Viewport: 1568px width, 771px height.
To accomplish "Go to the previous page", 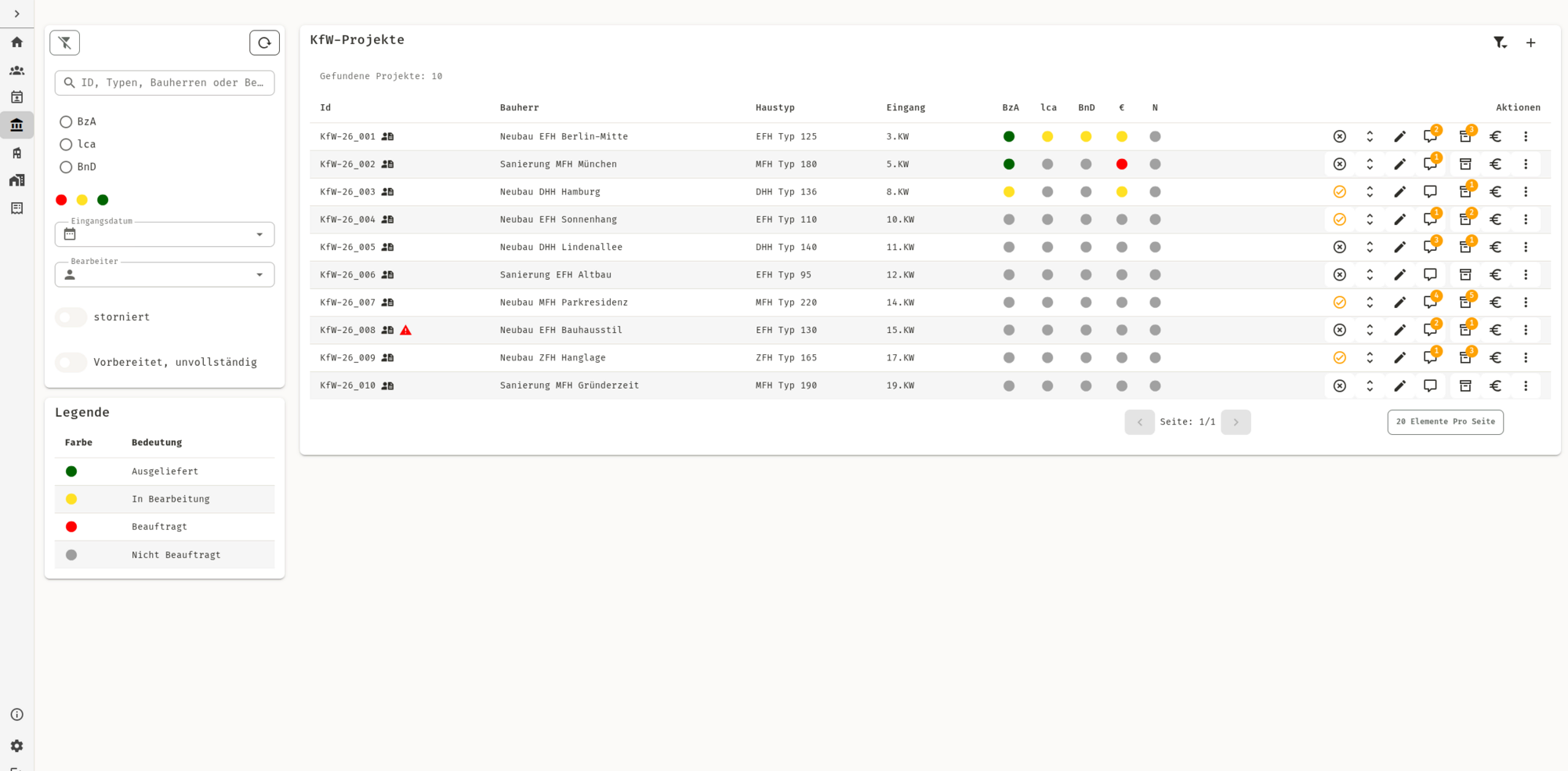I will pyautogui.click(x=1139, y=422).
